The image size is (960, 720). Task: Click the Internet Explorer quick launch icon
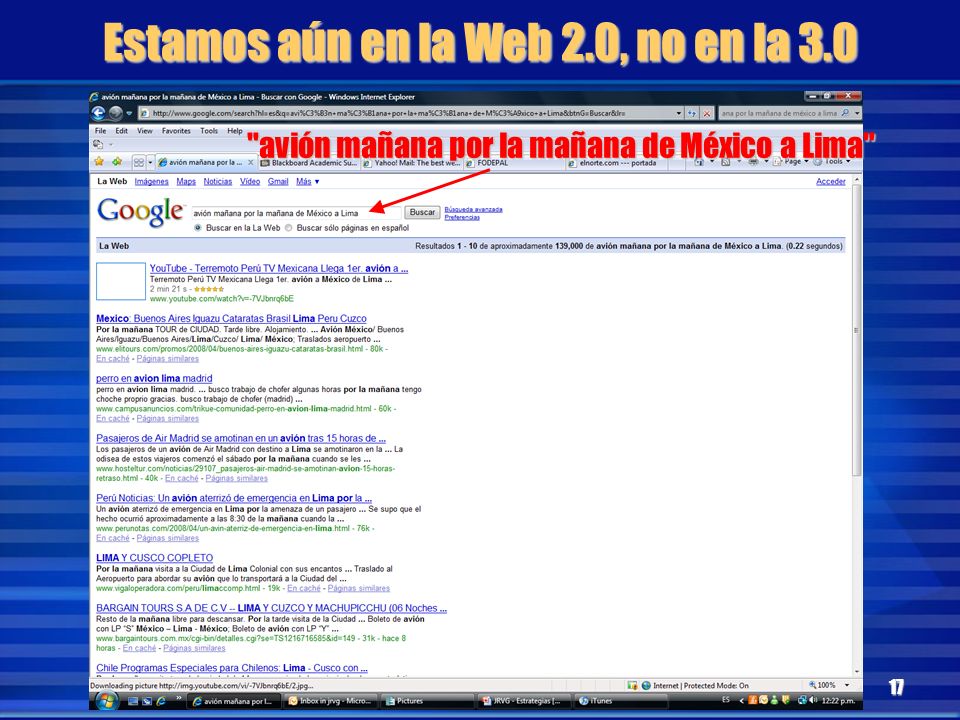pos(161,701)
